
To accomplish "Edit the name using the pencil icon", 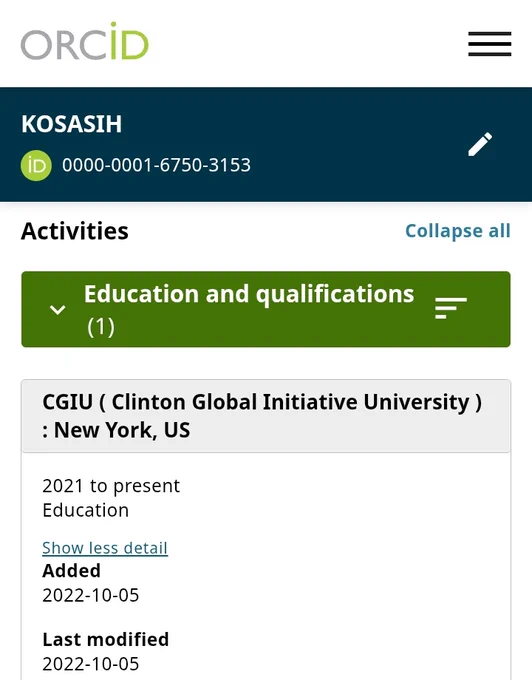I will (x=480, y=144).
